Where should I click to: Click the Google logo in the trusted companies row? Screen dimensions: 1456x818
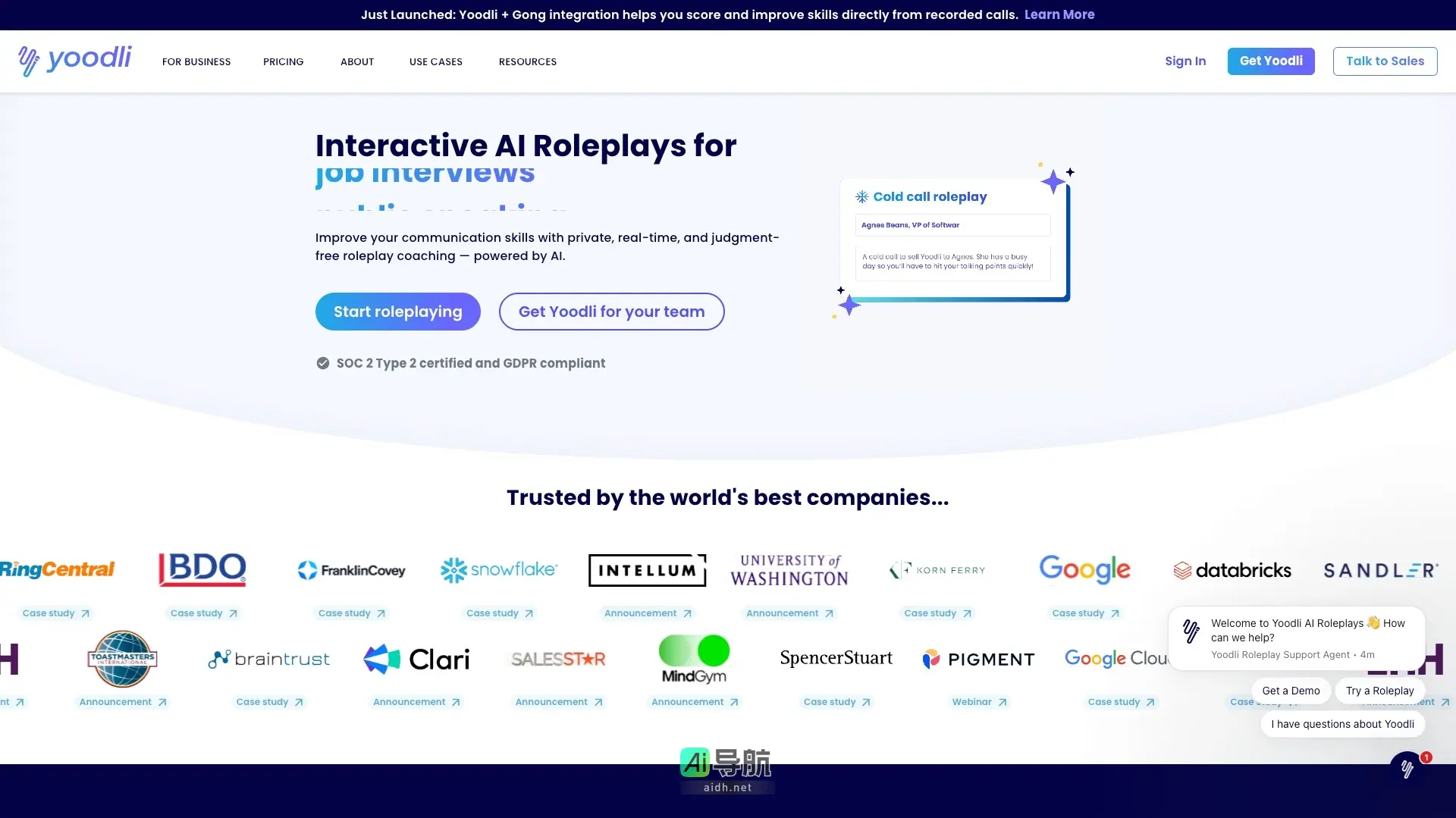coord(1084,569)
